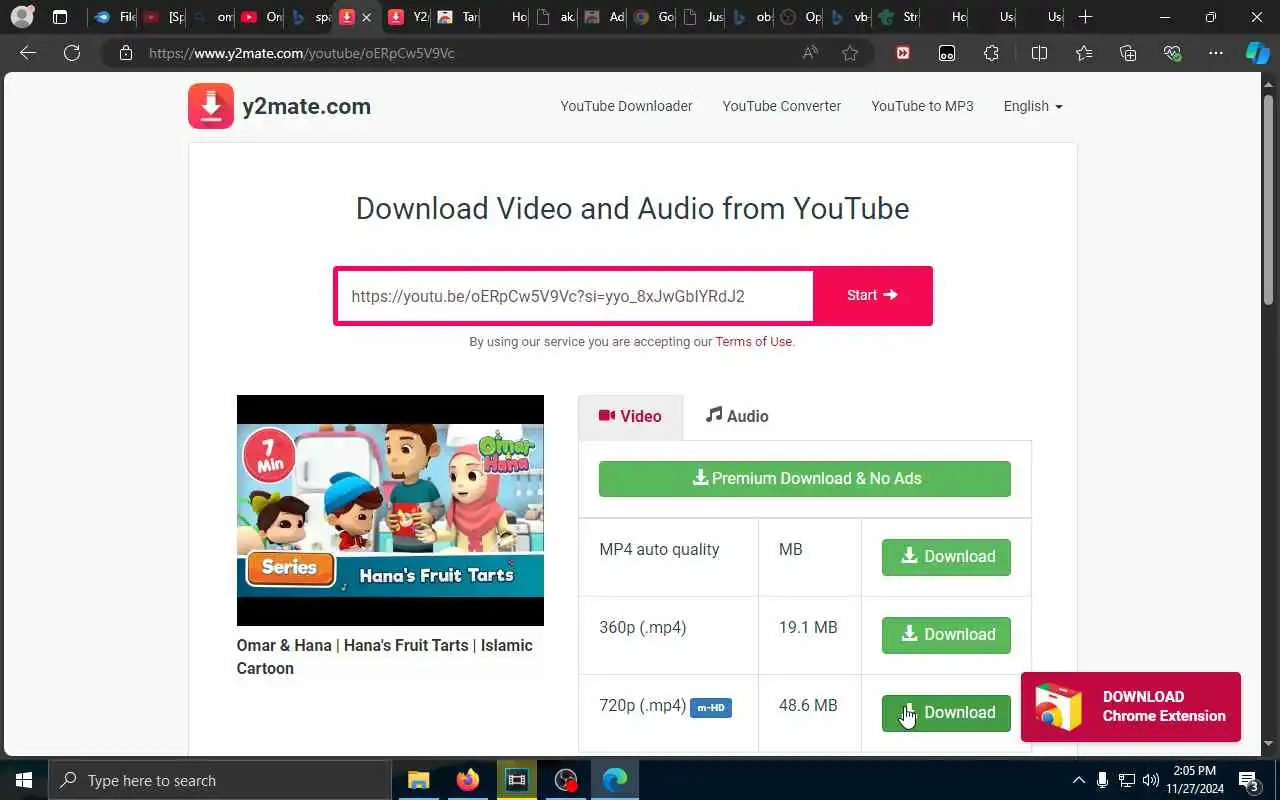Launch Firefox from the taskbar
Image resolution: width=1280 pixels, height=800 pixels.
467,780
